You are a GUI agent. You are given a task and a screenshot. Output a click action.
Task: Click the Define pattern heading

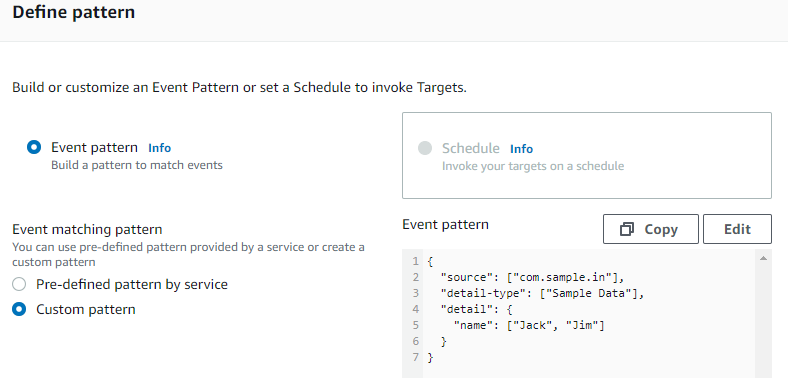click(x=73, y=13)
